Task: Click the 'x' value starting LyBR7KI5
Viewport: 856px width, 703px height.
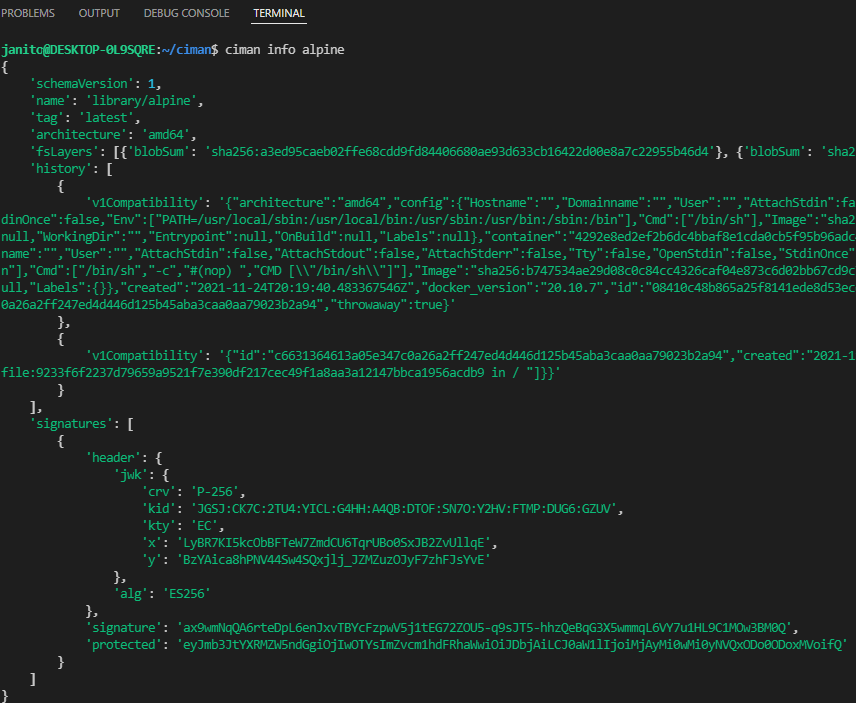Action: pyautogui.click(x=334, y=543)
